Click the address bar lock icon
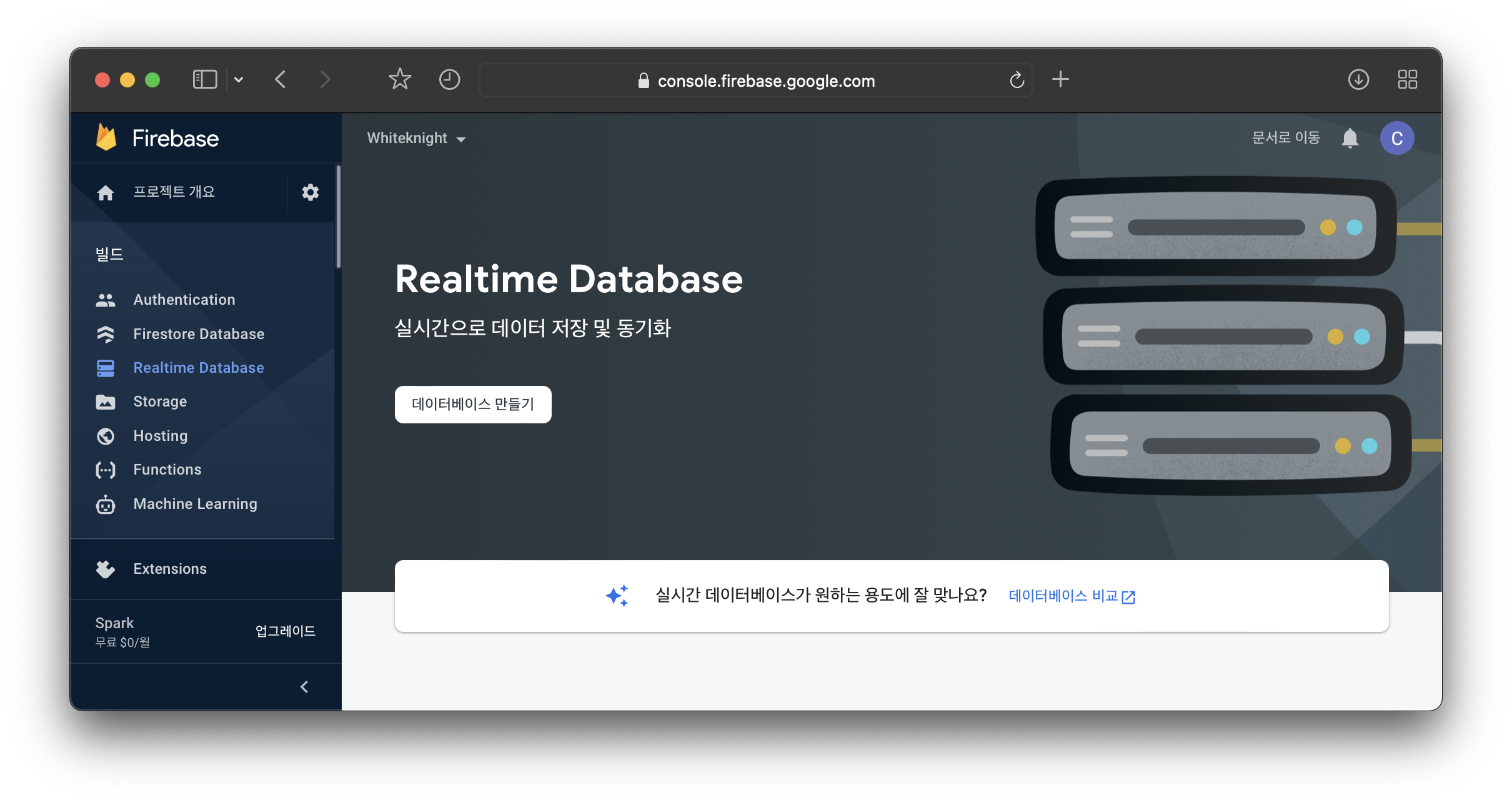The image size is (1512, 803). point(644,80)
